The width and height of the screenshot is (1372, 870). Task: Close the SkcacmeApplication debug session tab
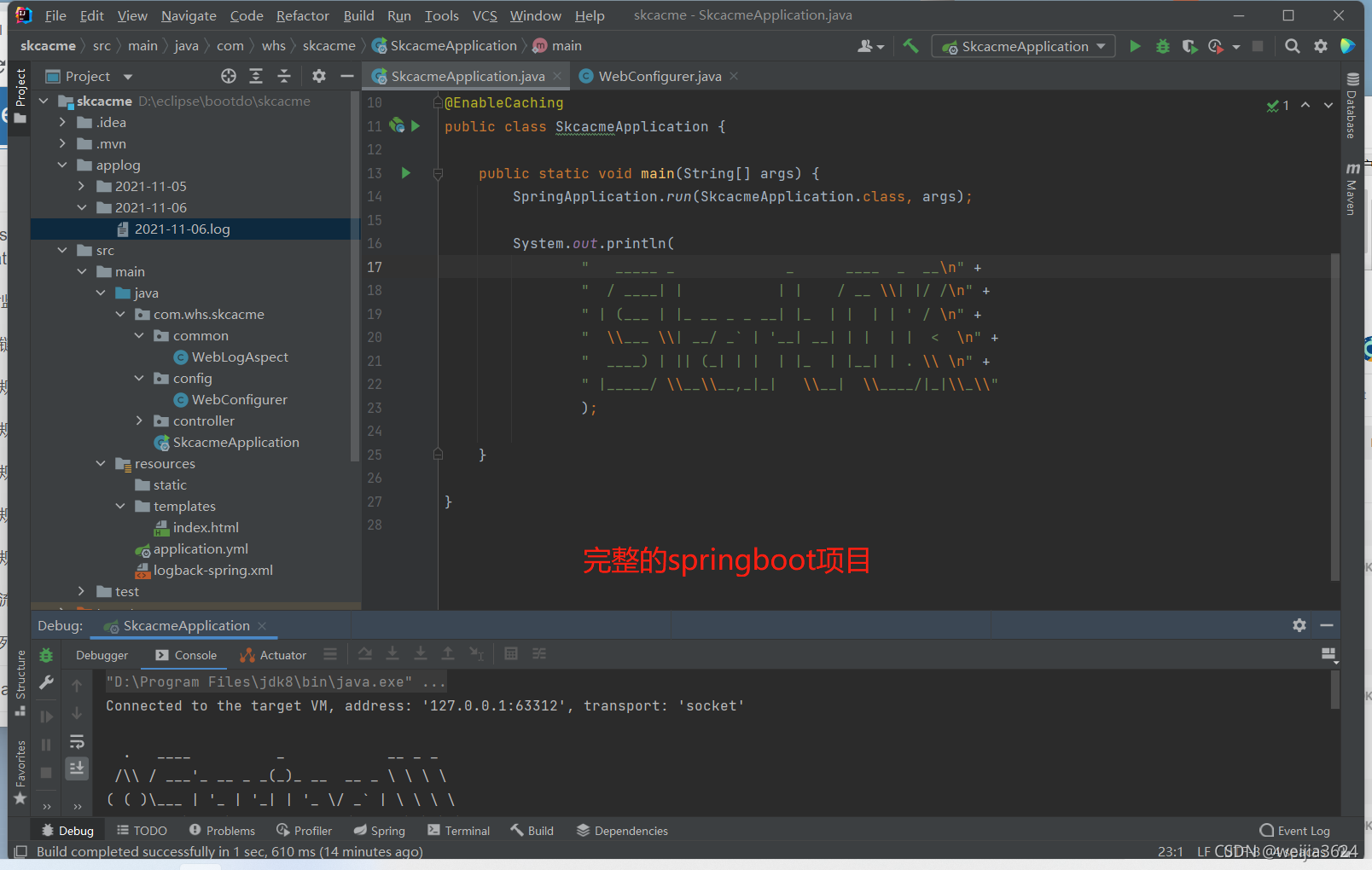coord(262,625)
